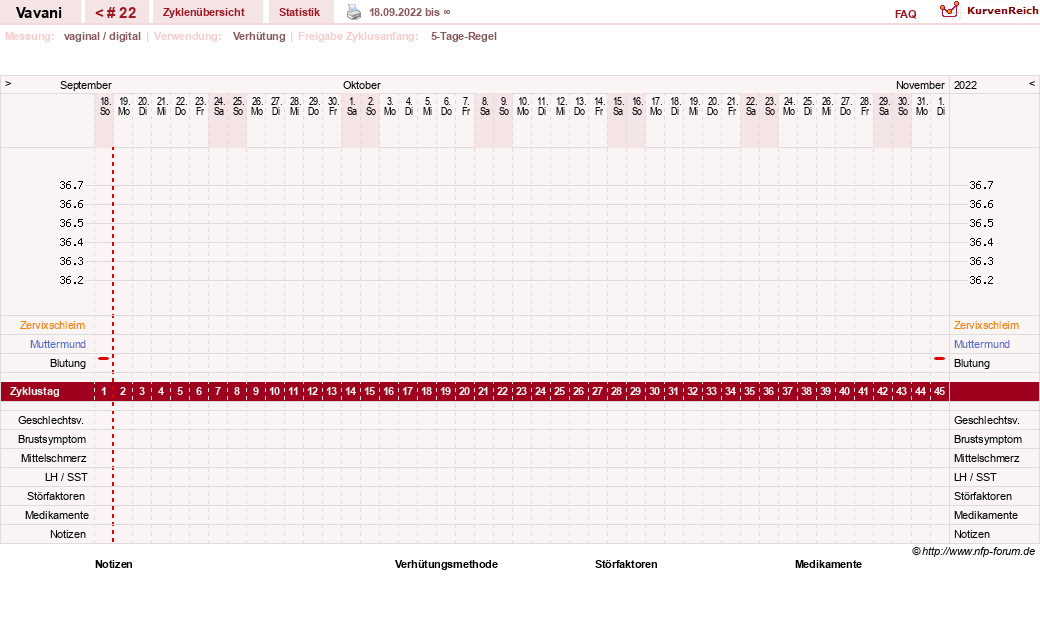Click the '1. Sa' October date header
This screenshot has width=1040, height=623.
tap(352, 106)
